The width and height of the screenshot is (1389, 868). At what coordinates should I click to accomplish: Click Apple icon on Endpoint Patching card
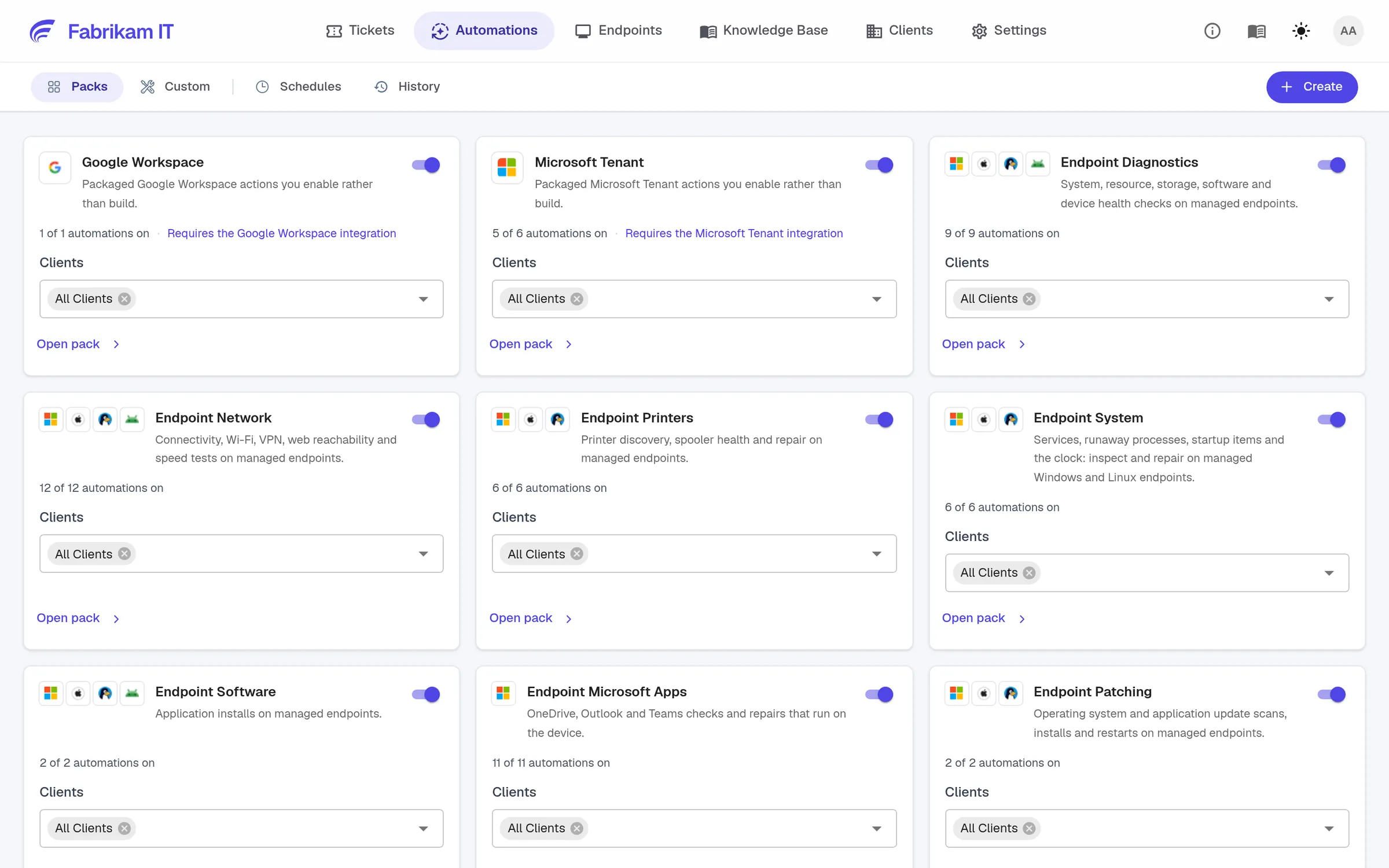coord(984,693)
